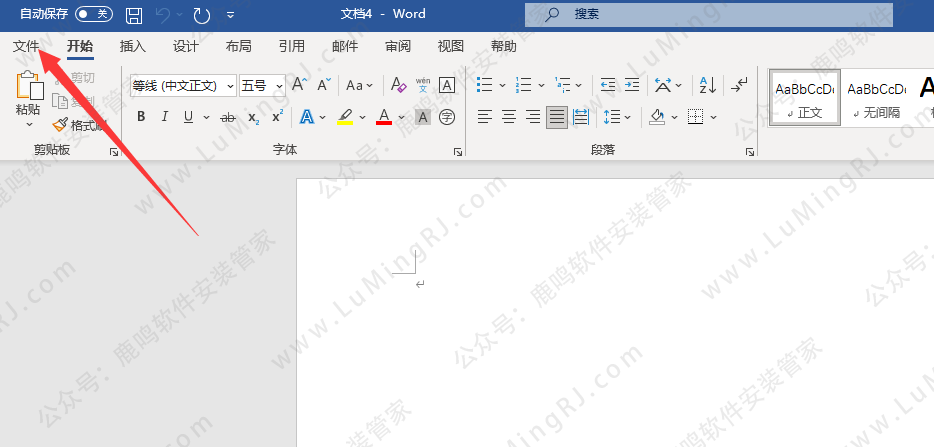Viewport: 934px width, 447px height.
Task: Click the phonetic guide wén icon
Action: coord(423,85)
